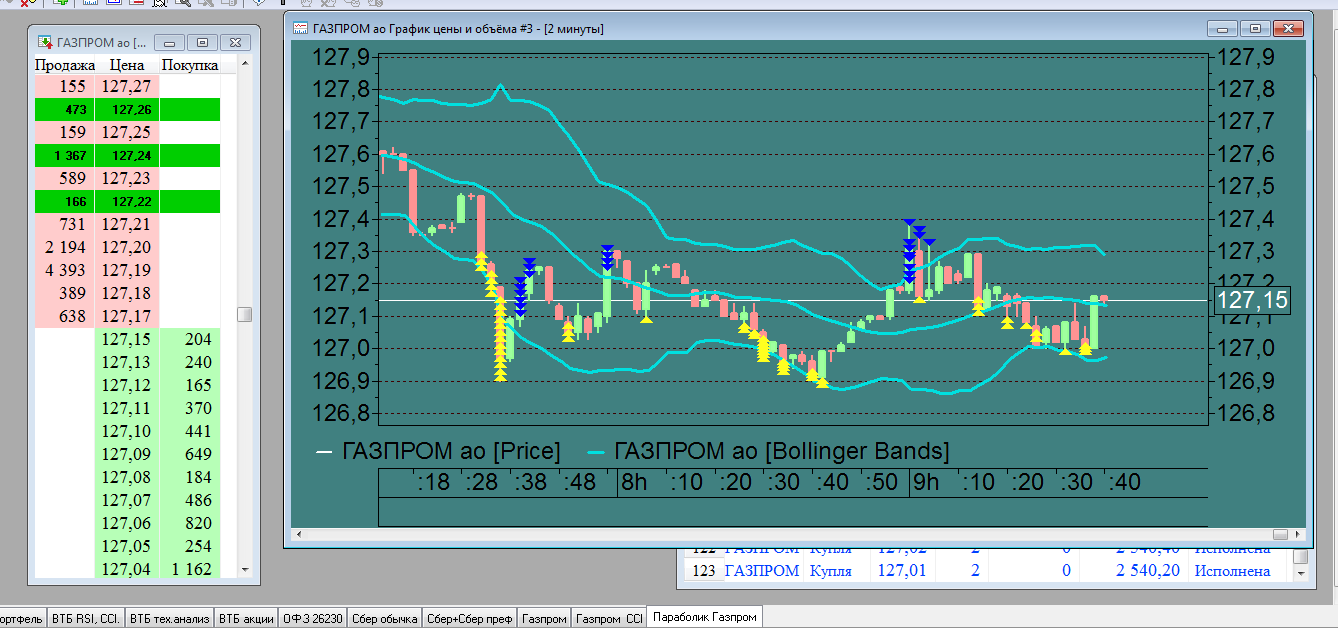Click the orders table scroll-down arrow
This screenshot has width=1338, height=628.
1300,574
